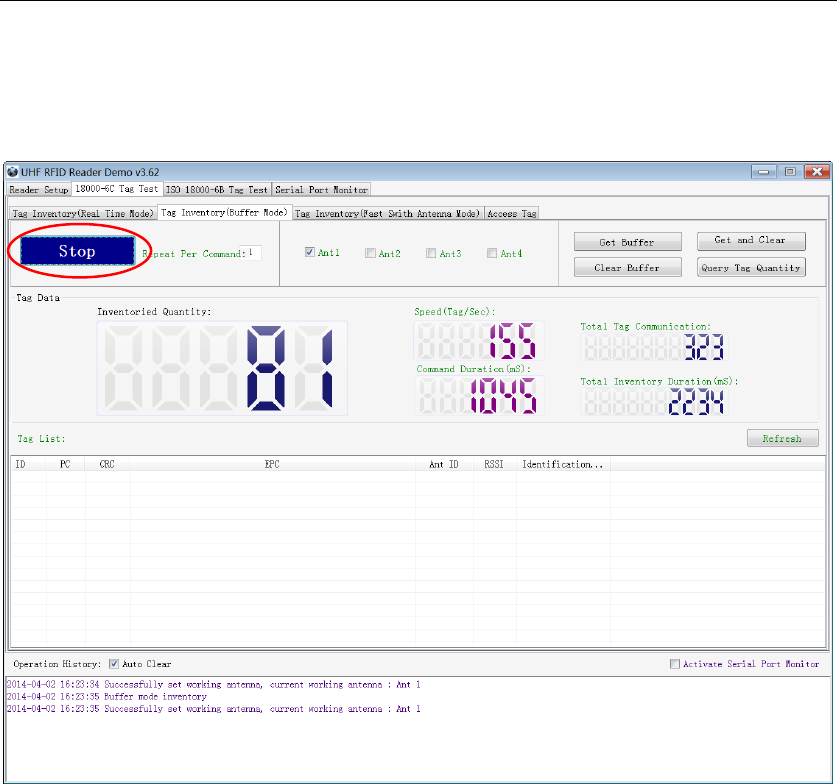The image size is (837, 784).
Task: Open the Reader Setup tab
Action: (x=39, y=189)
